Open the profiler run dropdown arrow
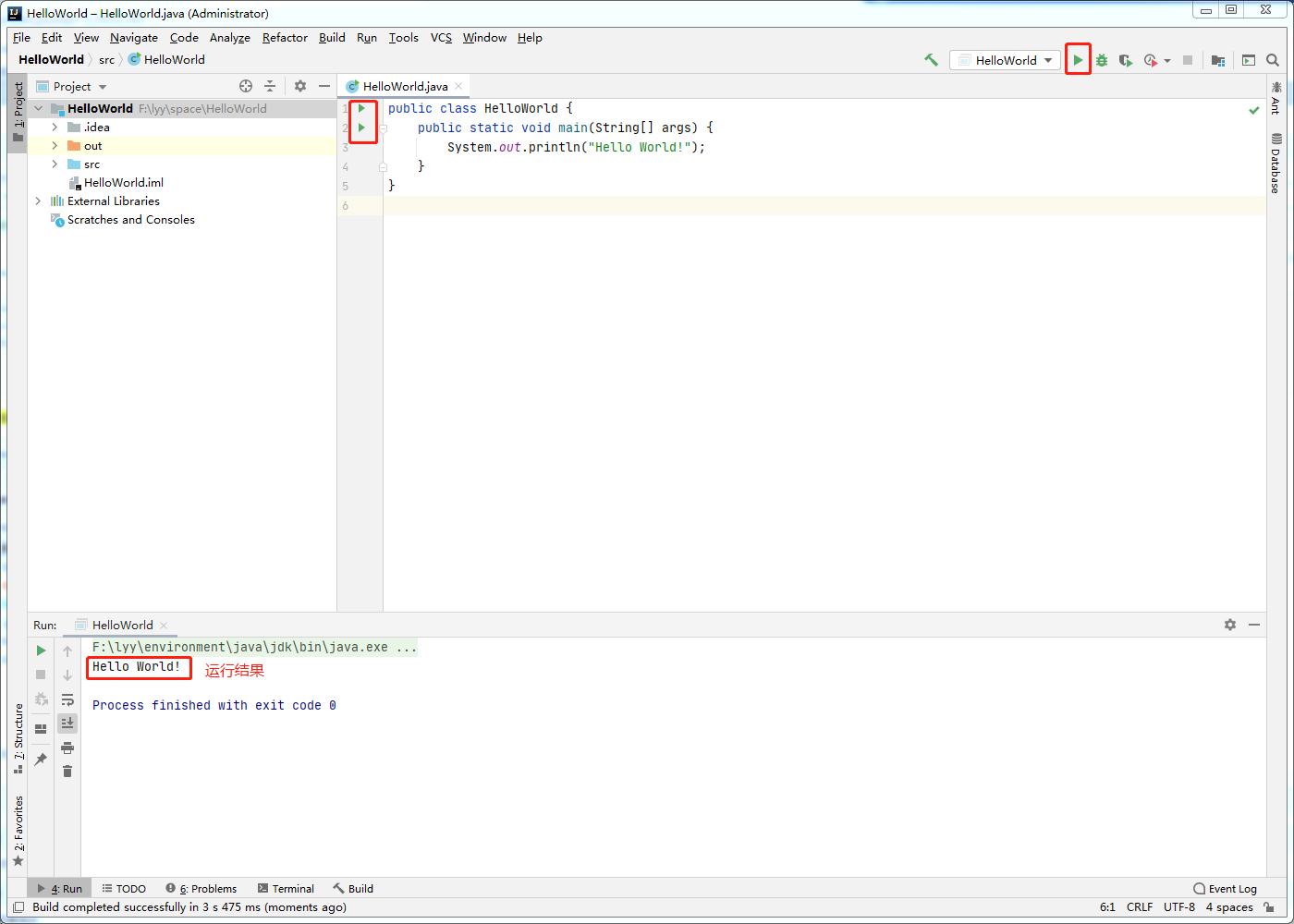Image resolution: width=1294 pixels, height=924 pixels. click(1167, 60)
